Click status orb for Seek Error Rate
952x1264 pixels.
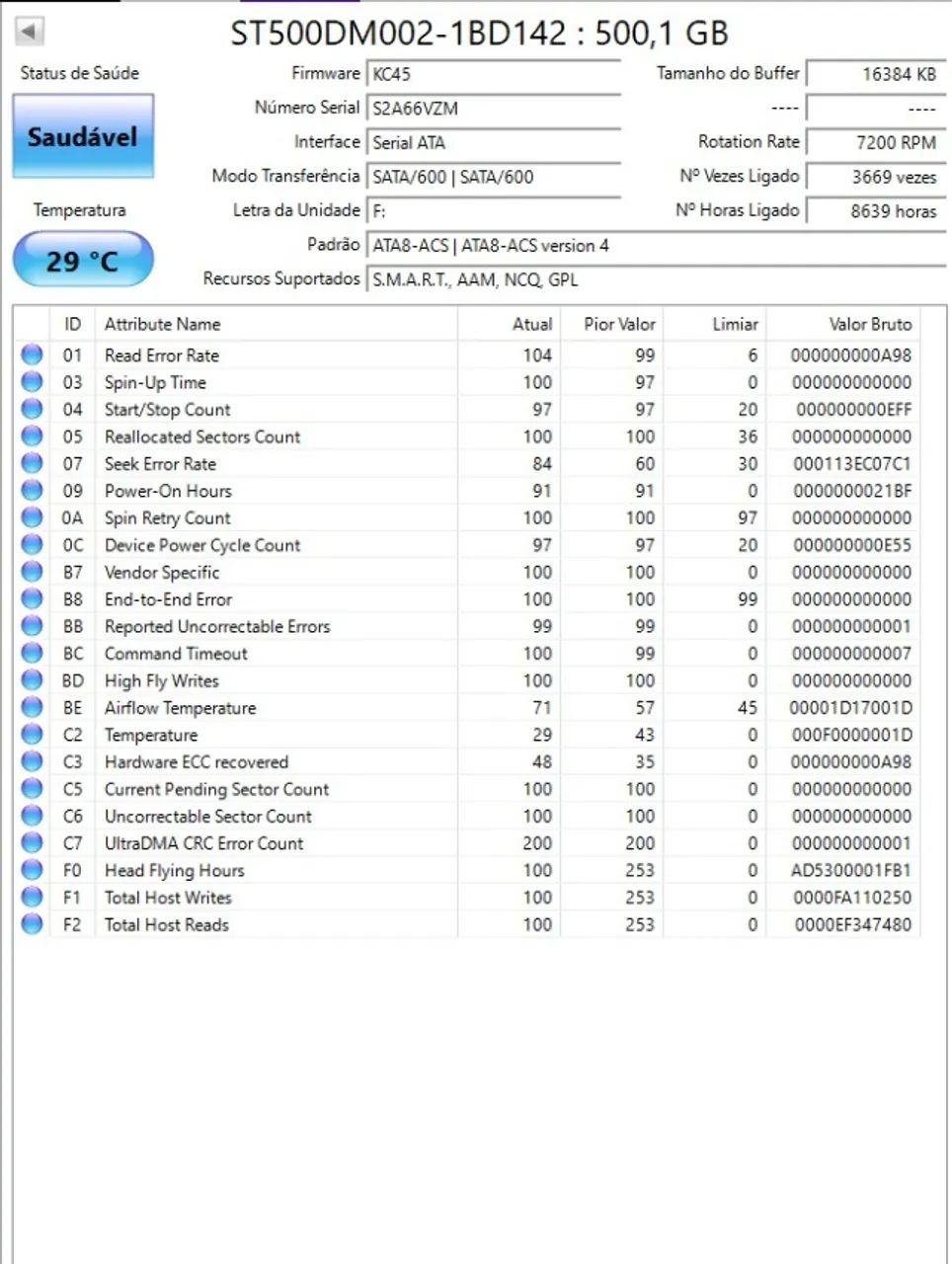click(x=33, y=463)
